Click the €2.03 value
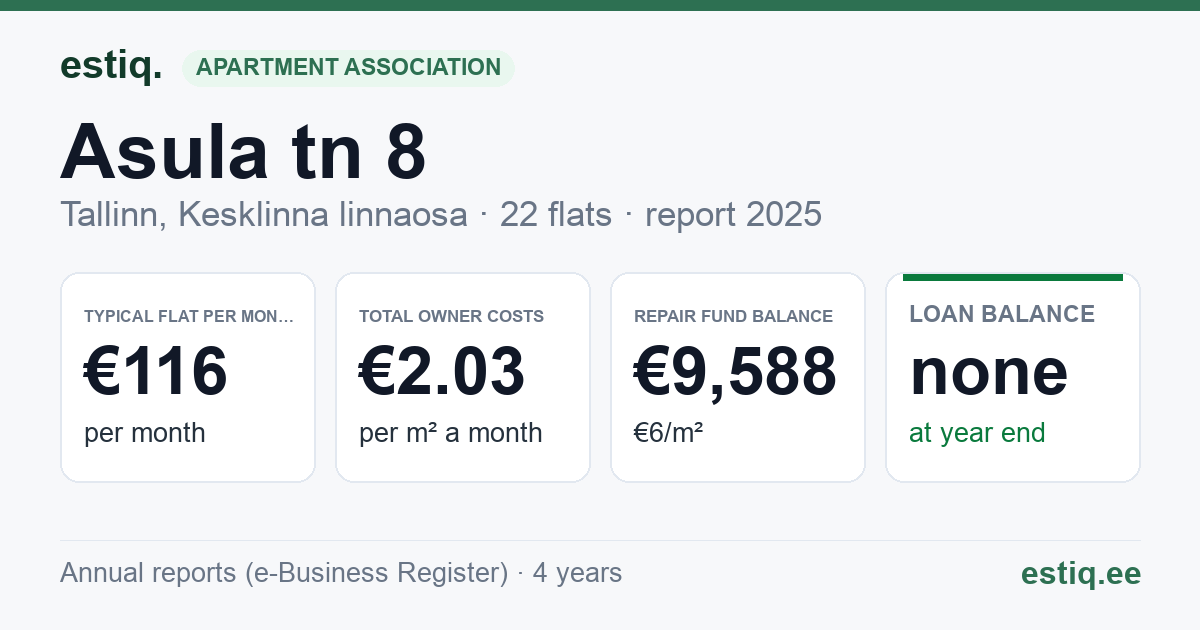Viewport: 1200px width, 630px height. tap(442, 372)
